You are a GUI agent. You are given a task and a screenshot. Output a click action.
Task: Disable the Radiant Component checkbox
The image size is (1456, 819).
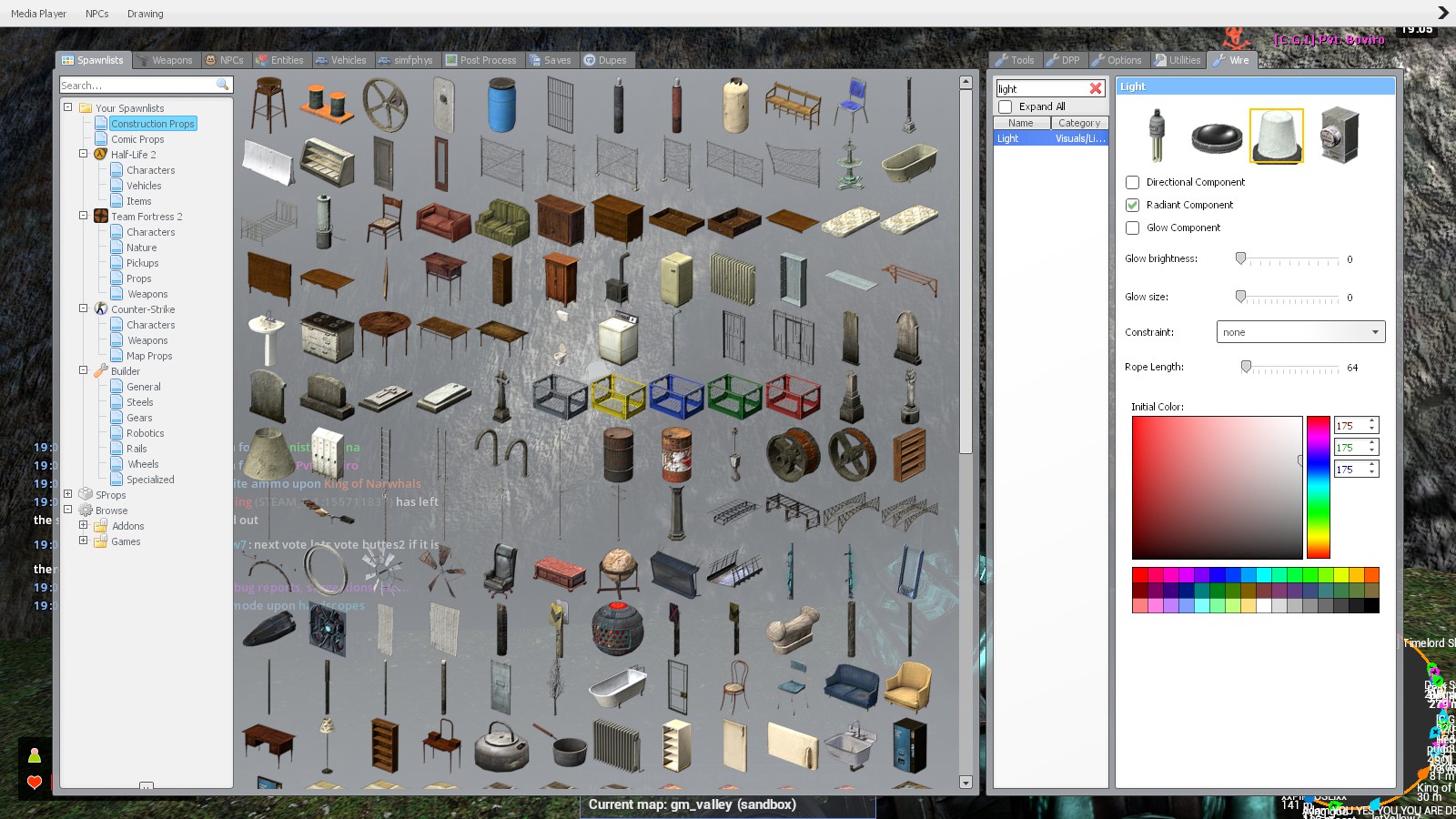pyautogui.click(x=1132, y=205)
